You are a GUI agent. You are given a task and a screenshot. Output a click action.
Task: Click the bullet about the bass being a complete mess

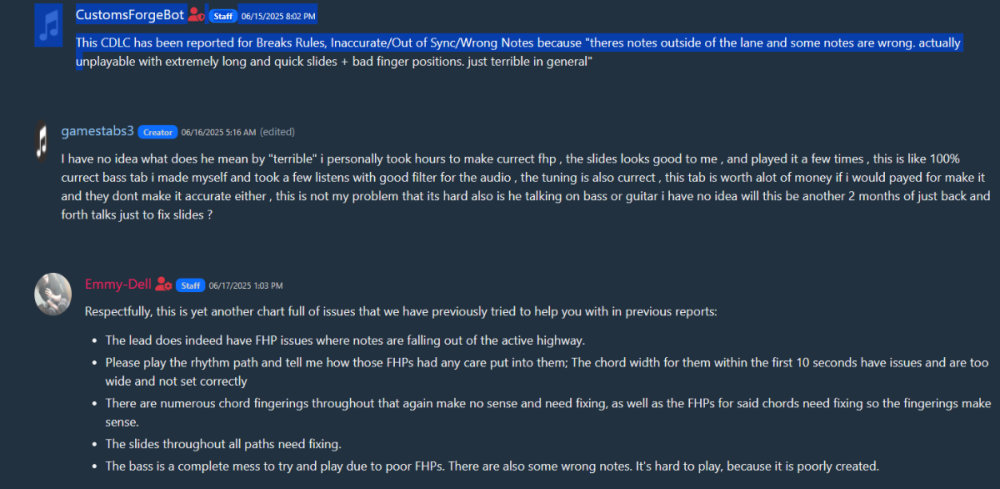490,466
